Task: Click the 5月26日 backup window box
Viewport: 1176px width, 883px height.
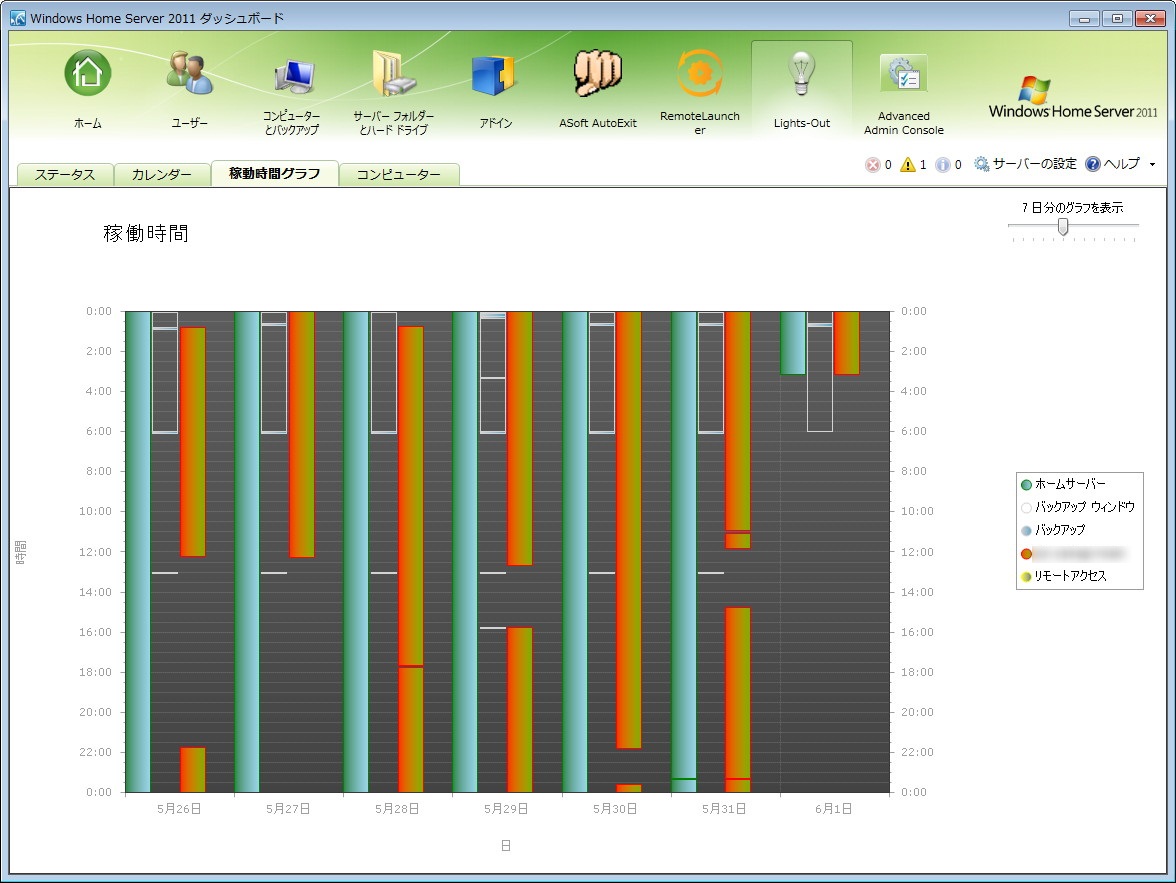Action: (x=165, y=372)
